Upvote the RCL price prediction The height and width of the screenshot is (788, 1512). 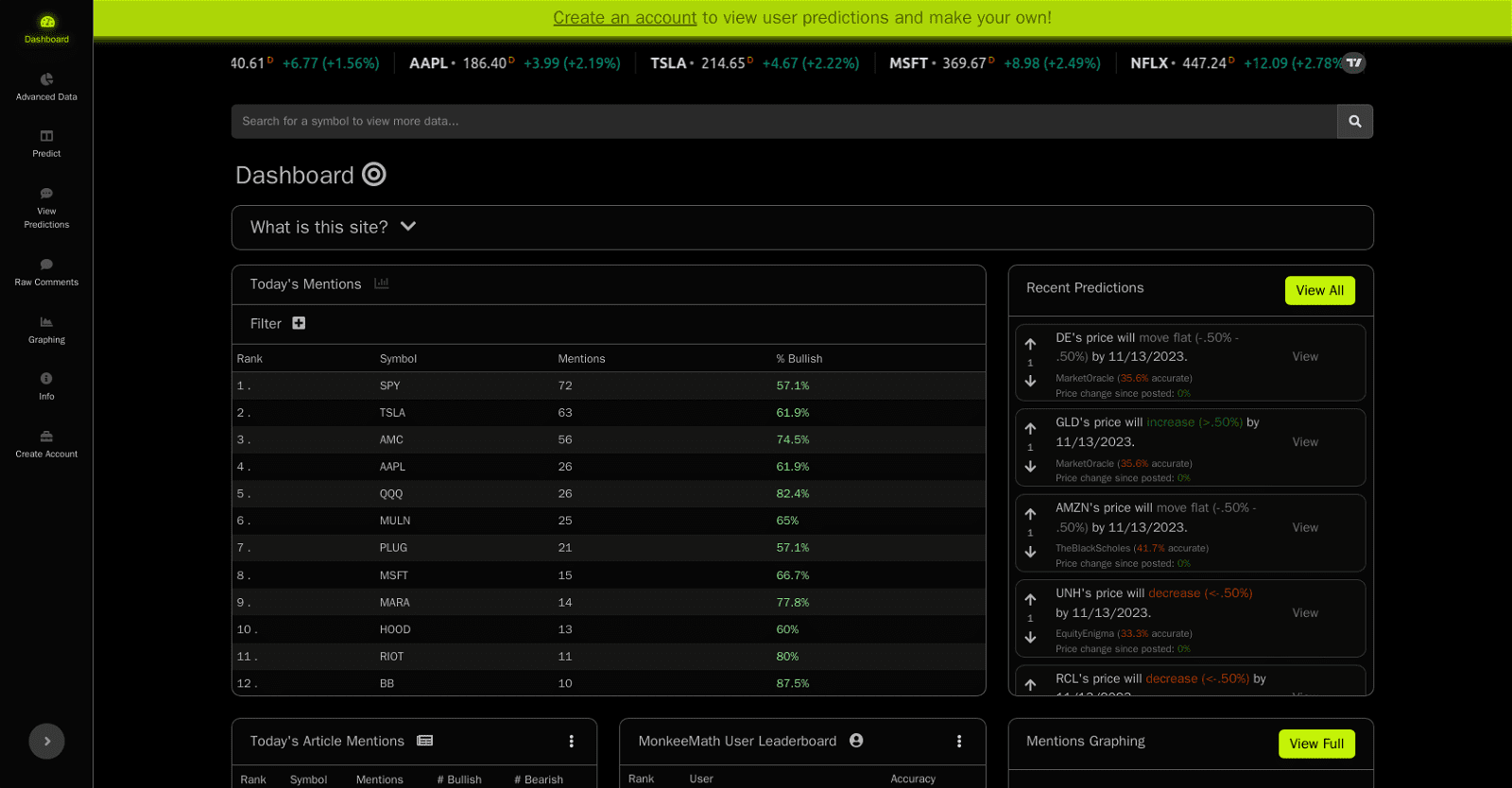click(x=1030, y=685)
